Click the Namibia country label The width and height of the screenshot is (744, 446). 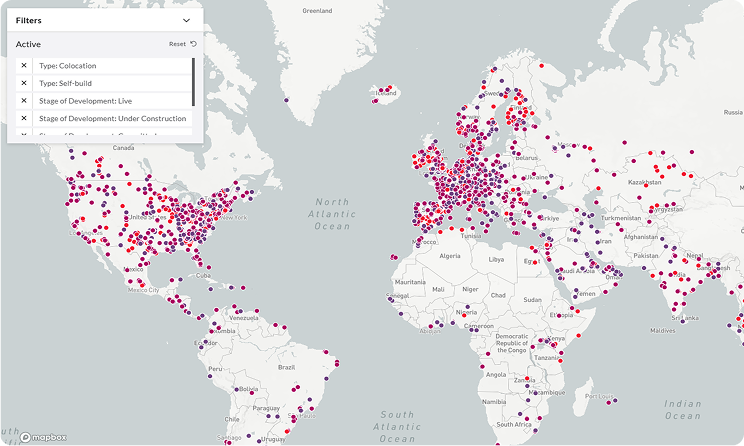(x=494, y=401)
